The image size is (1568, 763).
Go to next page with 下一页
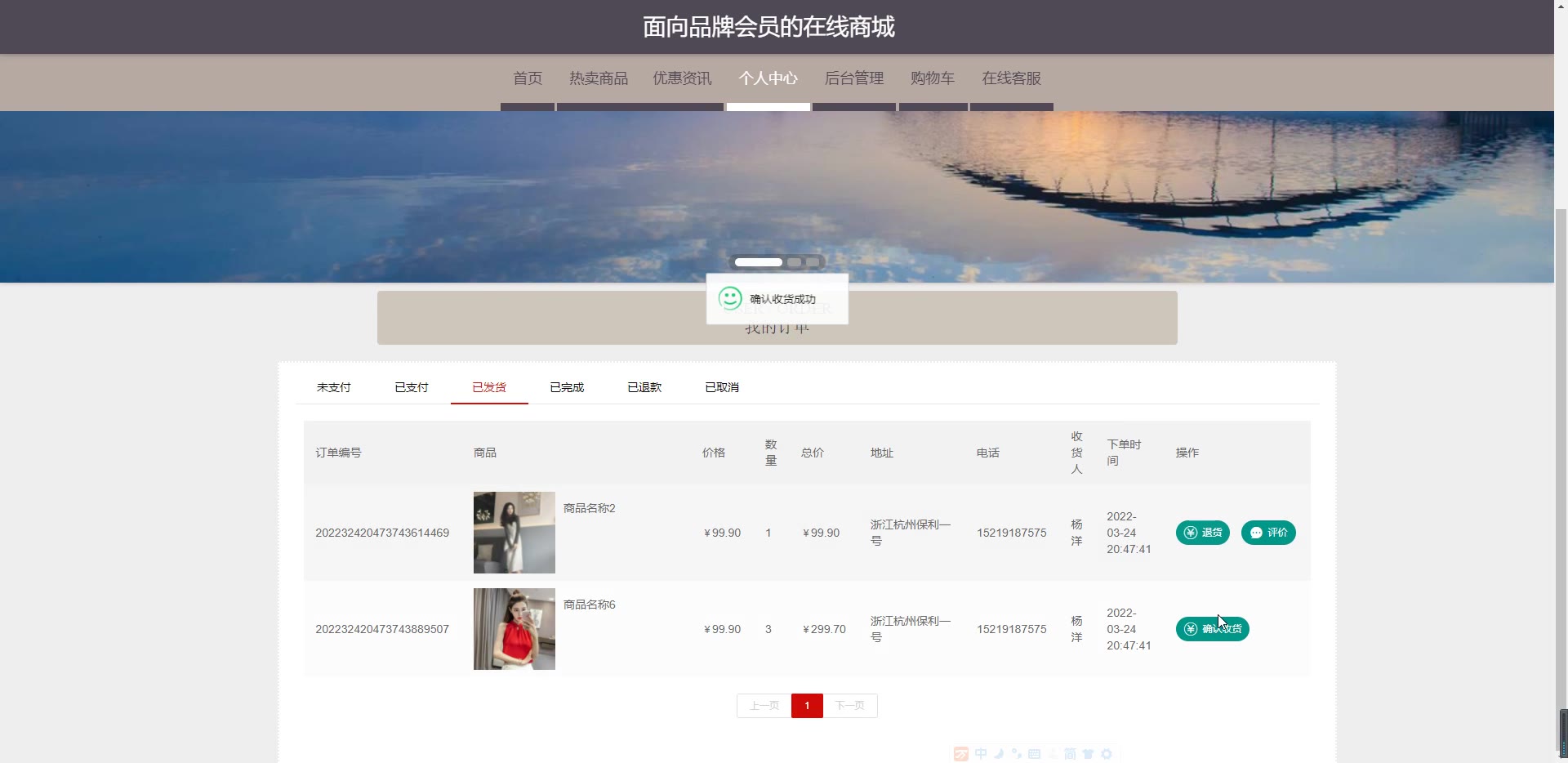point(850,706)
